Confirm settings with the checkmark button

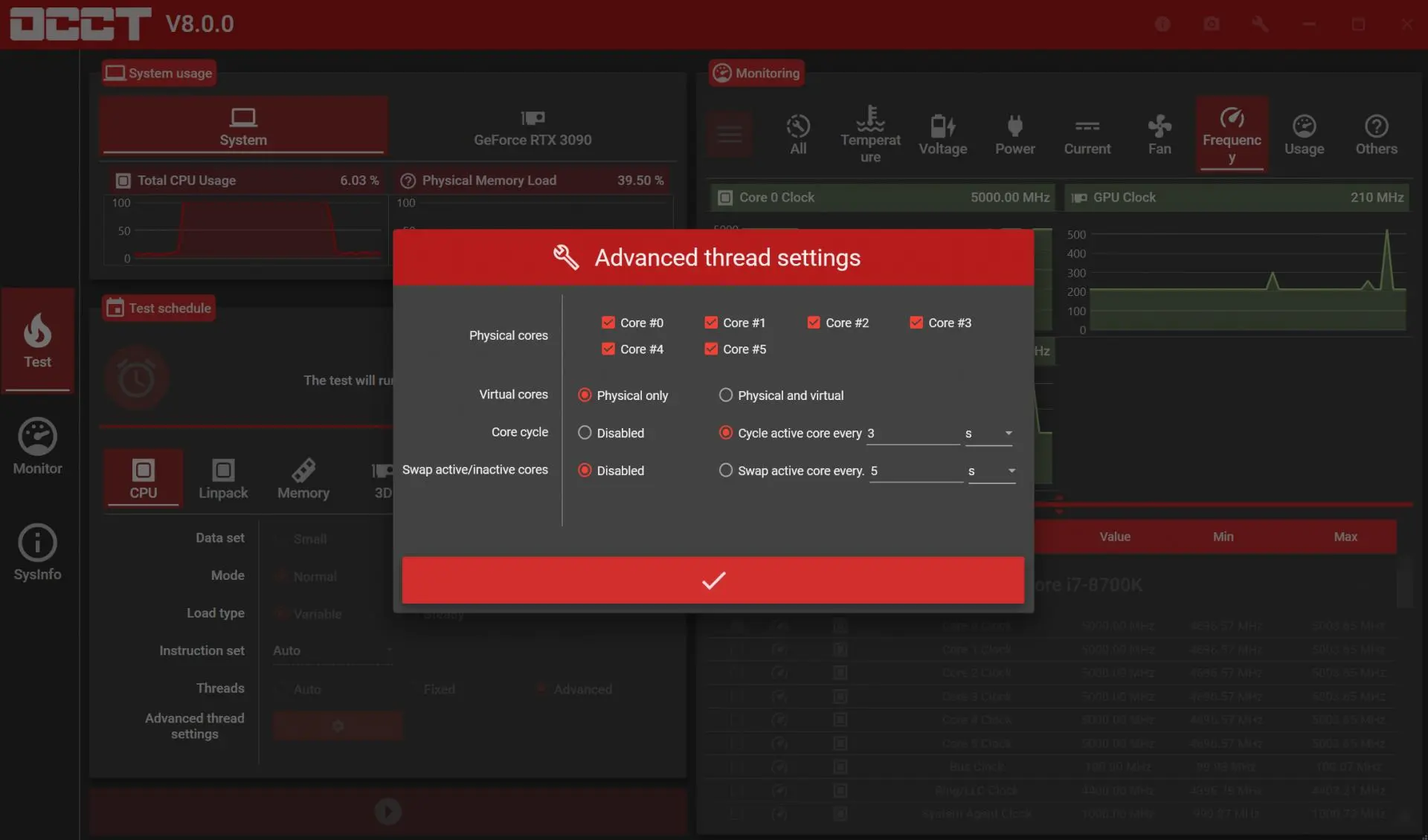(x=713, y=580)
